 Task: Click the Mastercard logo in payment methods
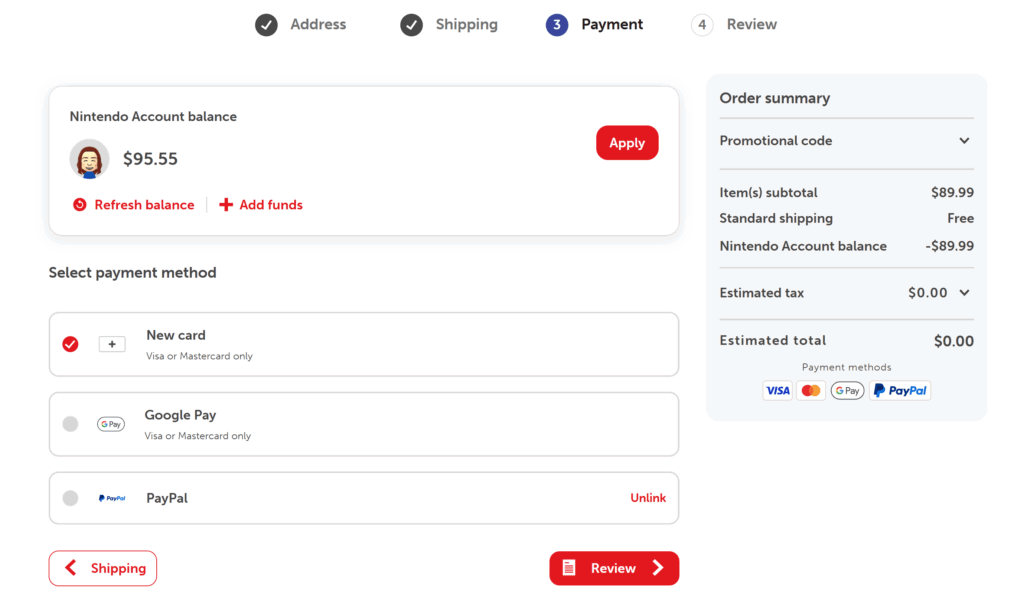pyautogui.click(x=811, y=391)
